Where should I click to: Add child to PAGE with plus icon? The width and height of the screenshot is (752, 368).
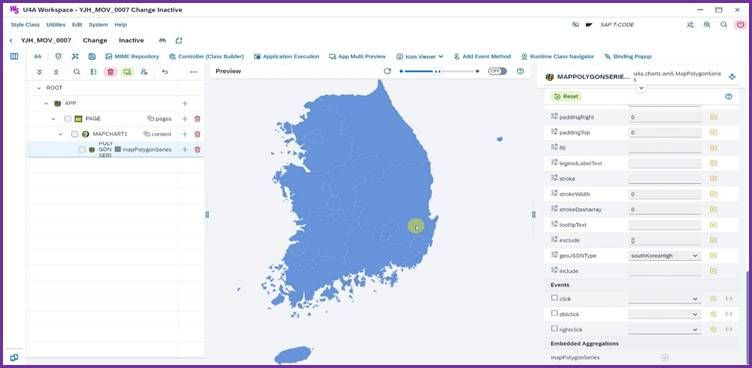point(185,119)
